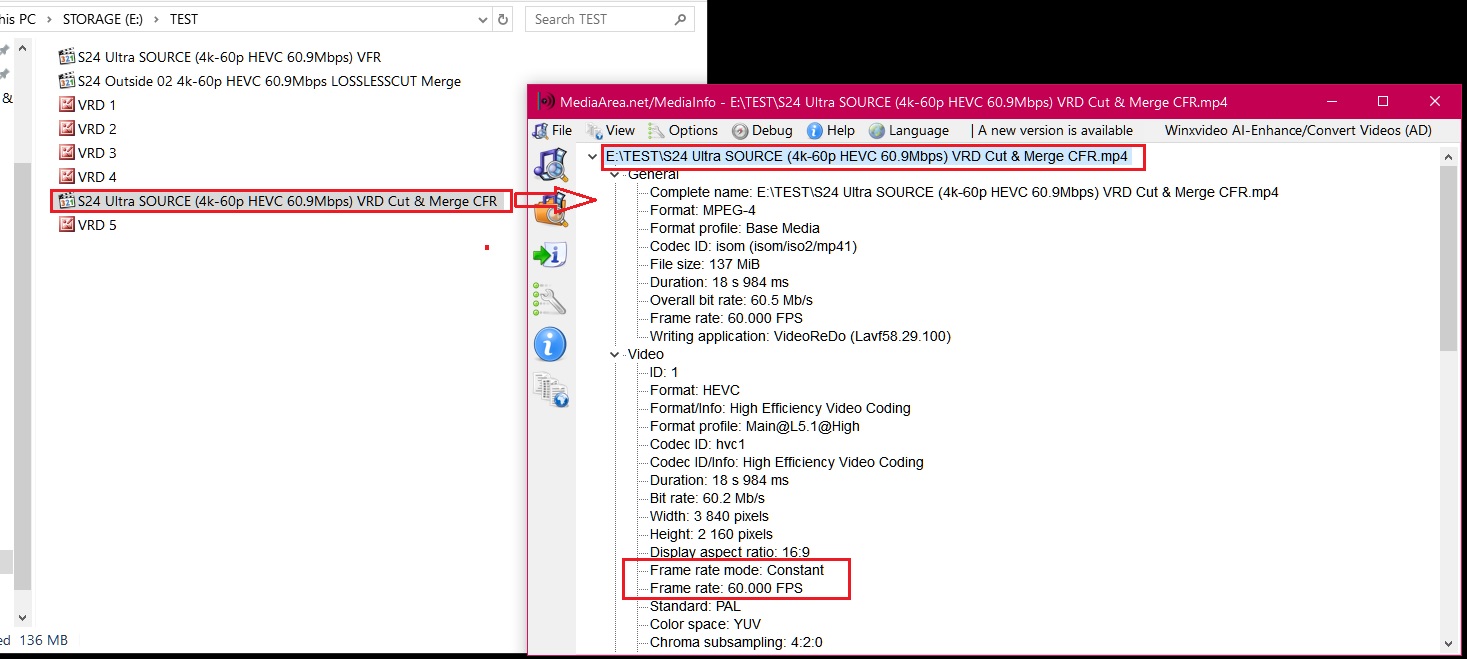Click the 'Bit rate: 60.2 Mb/s' row

click(707, 498)
